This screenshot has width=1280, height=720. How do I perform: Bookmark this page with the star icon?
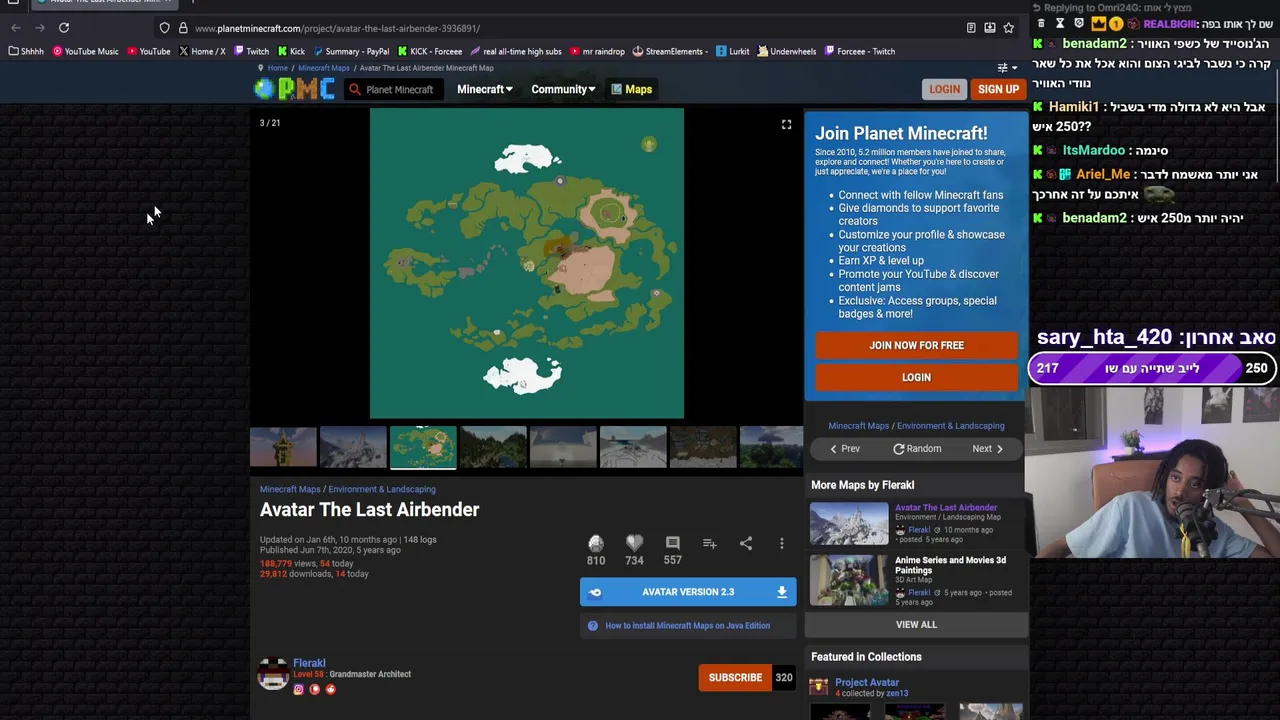[1008, 28]
